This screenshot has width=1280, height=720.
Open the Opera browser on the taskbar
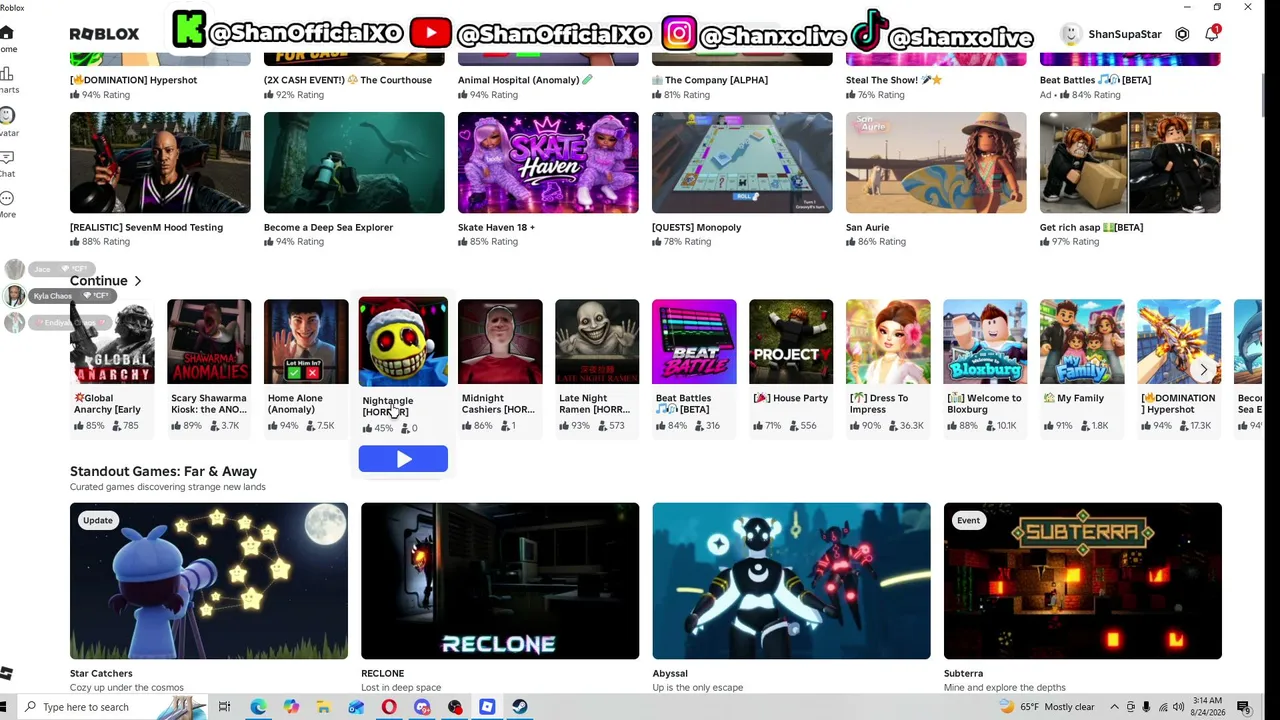click(x=389, y=707)
